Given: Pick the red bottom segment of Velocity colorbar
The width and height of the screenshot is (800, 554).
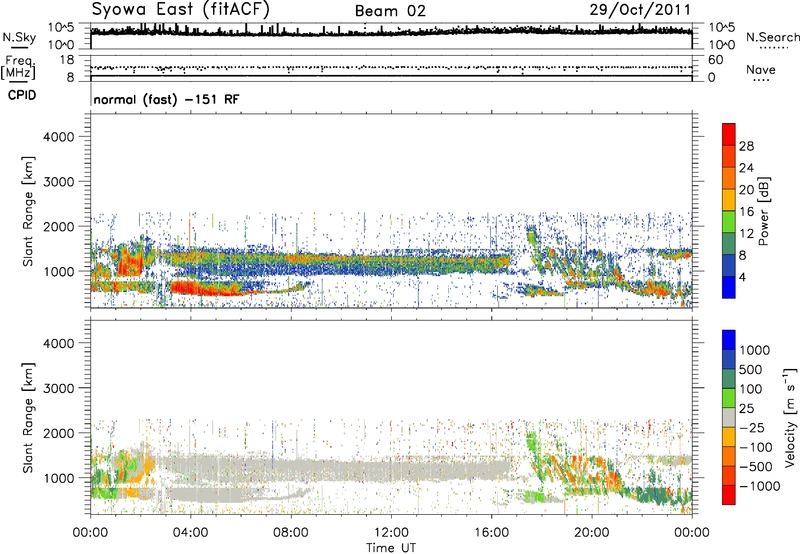Looking at the screenshot, I should (x=729, y=495).
